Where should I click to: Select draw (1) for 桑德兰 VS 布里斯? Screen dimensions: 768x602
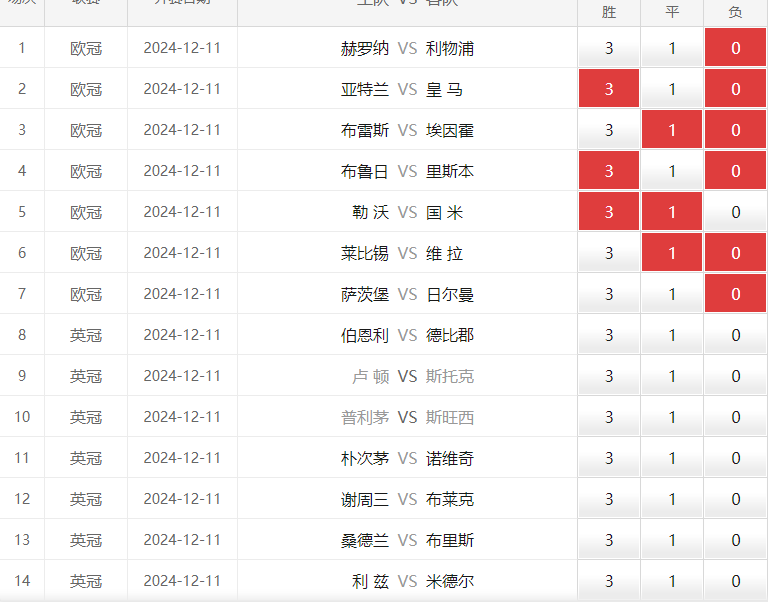672,540
